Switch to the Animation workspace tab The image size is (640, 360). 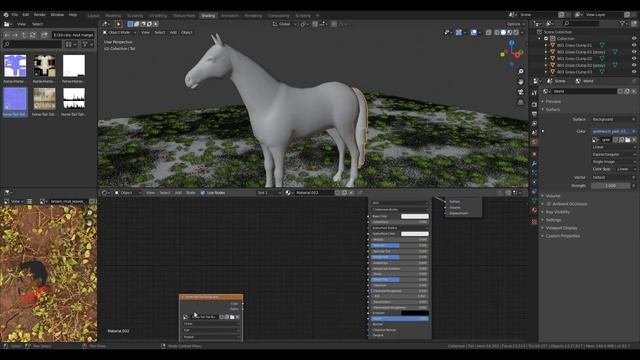point(230,16)
